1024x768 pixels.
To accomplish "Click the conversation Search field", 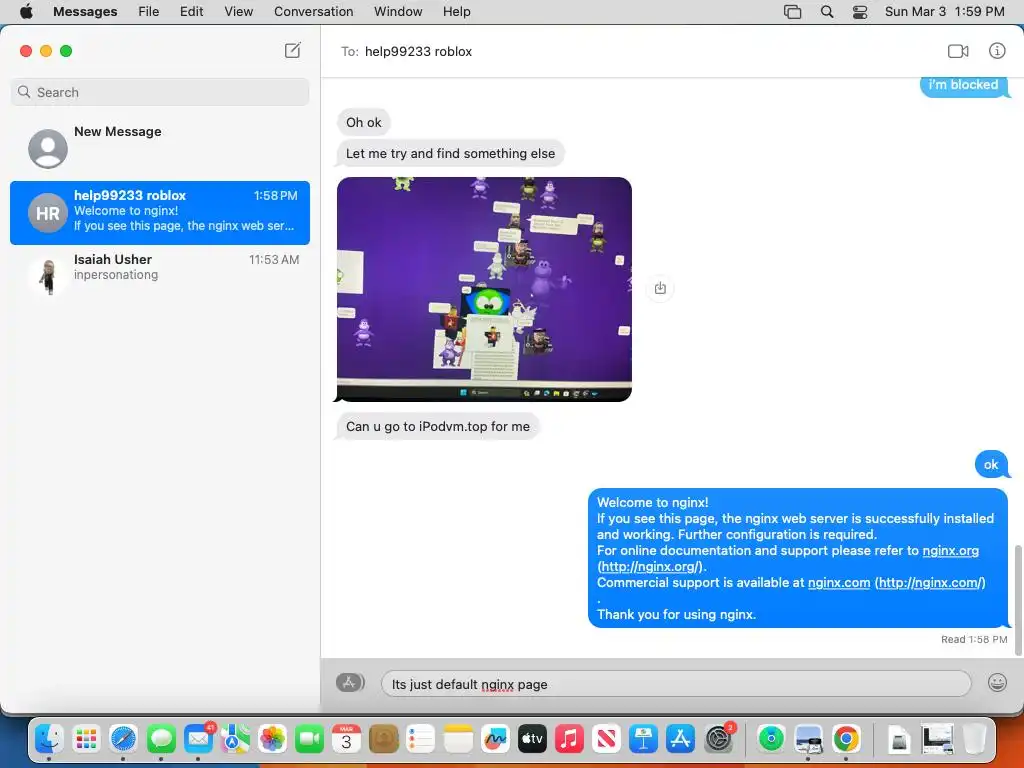I will [159, 92].
